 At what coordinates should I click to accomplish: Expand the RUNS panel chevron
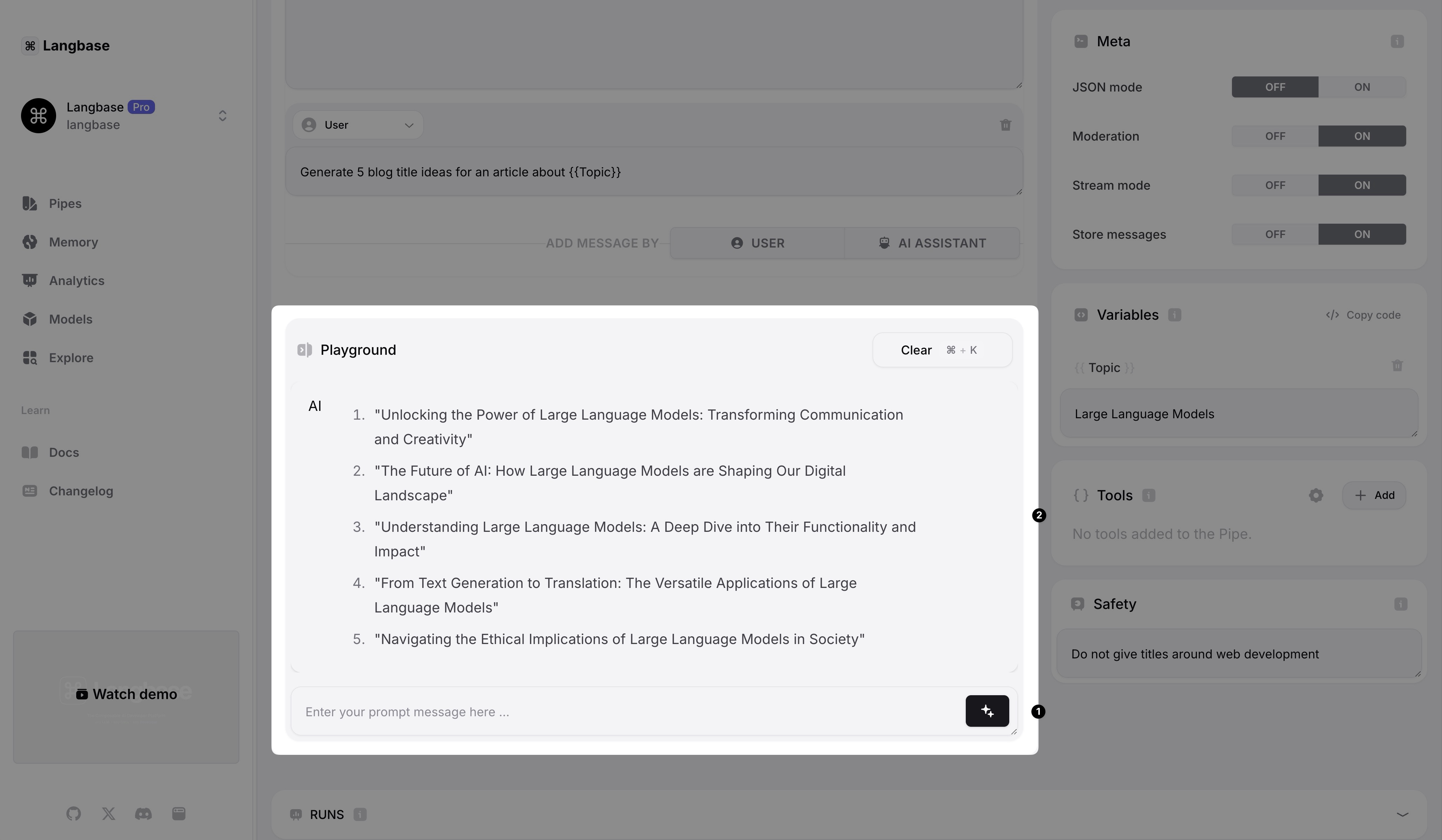coord(1402,814)
